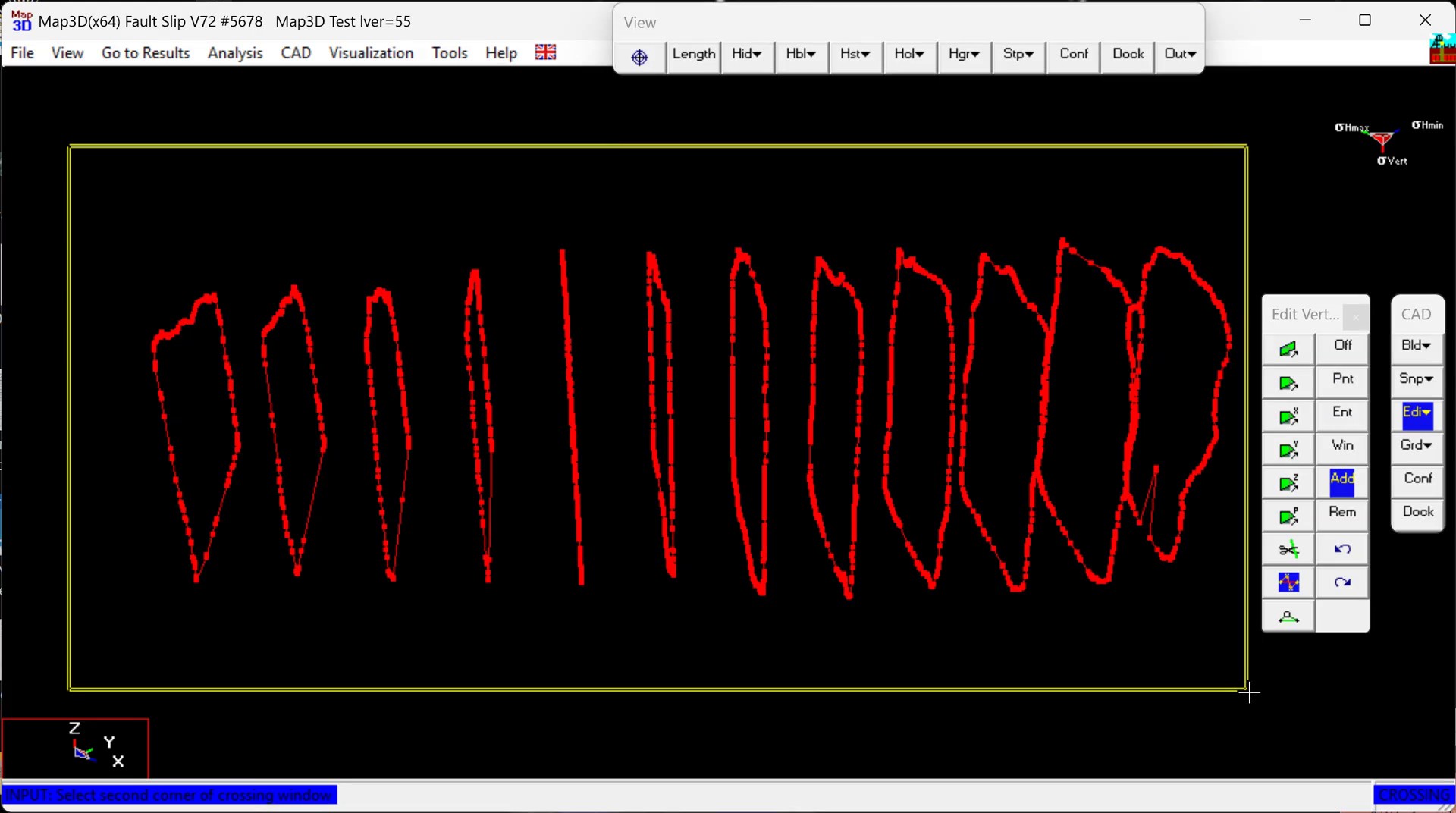Image resolution: width=1456 pixels, height=813 pixels.
Task: Enable the Win window selection mode
Action: [x=1341, y=446]
